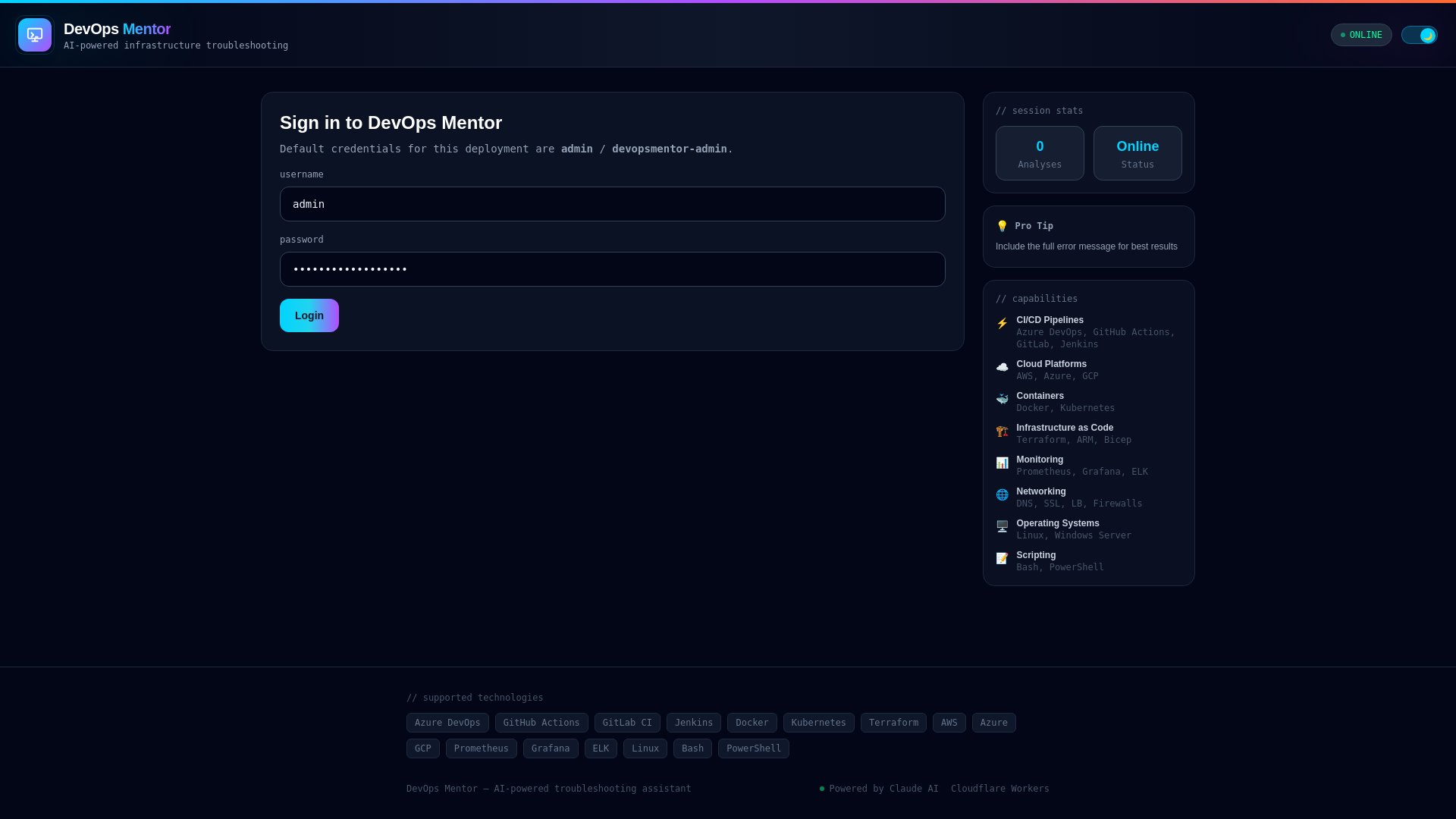Click the Login button
The height and width of the screenshot is (819, 1456).
tap(309, 315)
